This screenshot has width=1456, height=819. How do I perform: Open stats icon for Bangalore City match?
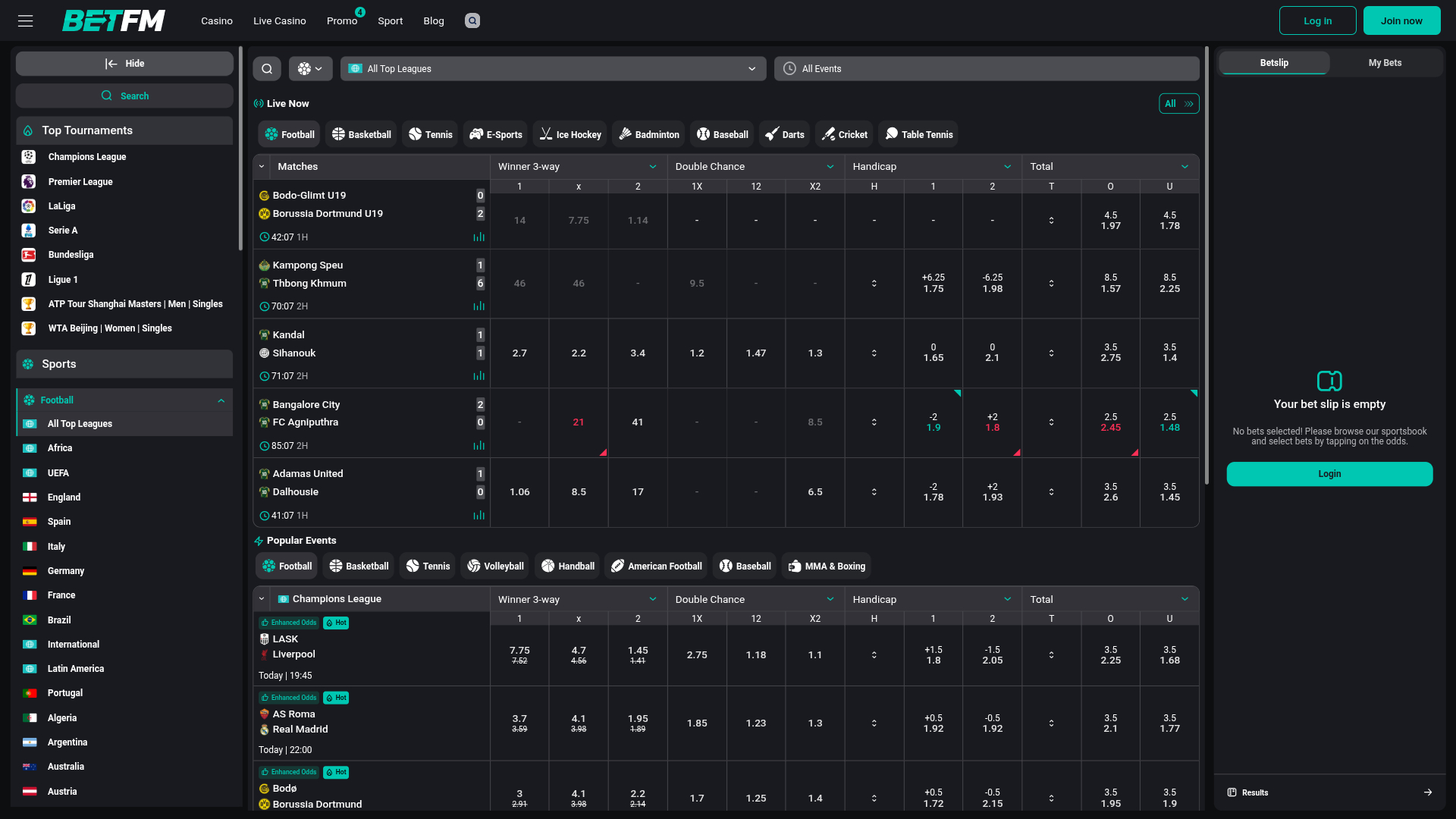(479, 446)
